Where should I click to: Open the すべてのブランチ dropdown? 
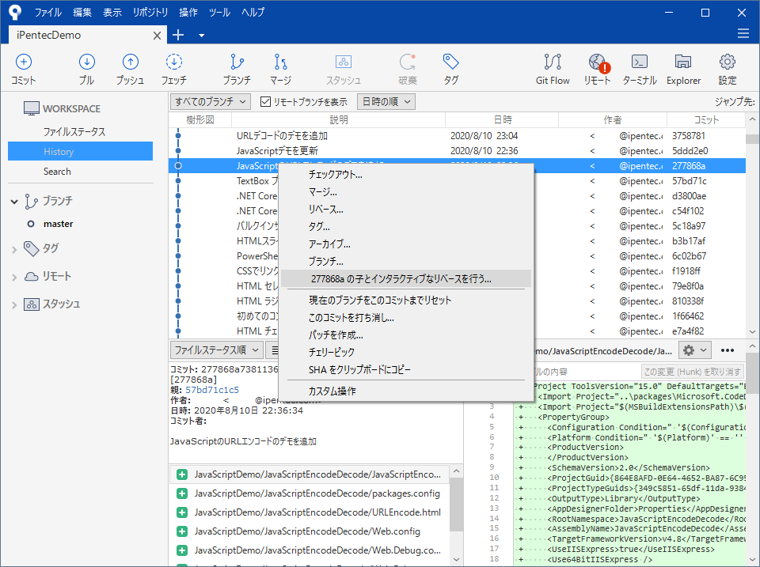210,101
